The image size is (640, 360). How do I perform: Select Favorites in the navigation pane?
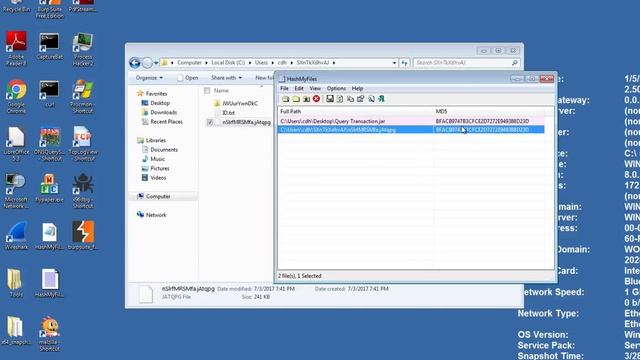156,94
